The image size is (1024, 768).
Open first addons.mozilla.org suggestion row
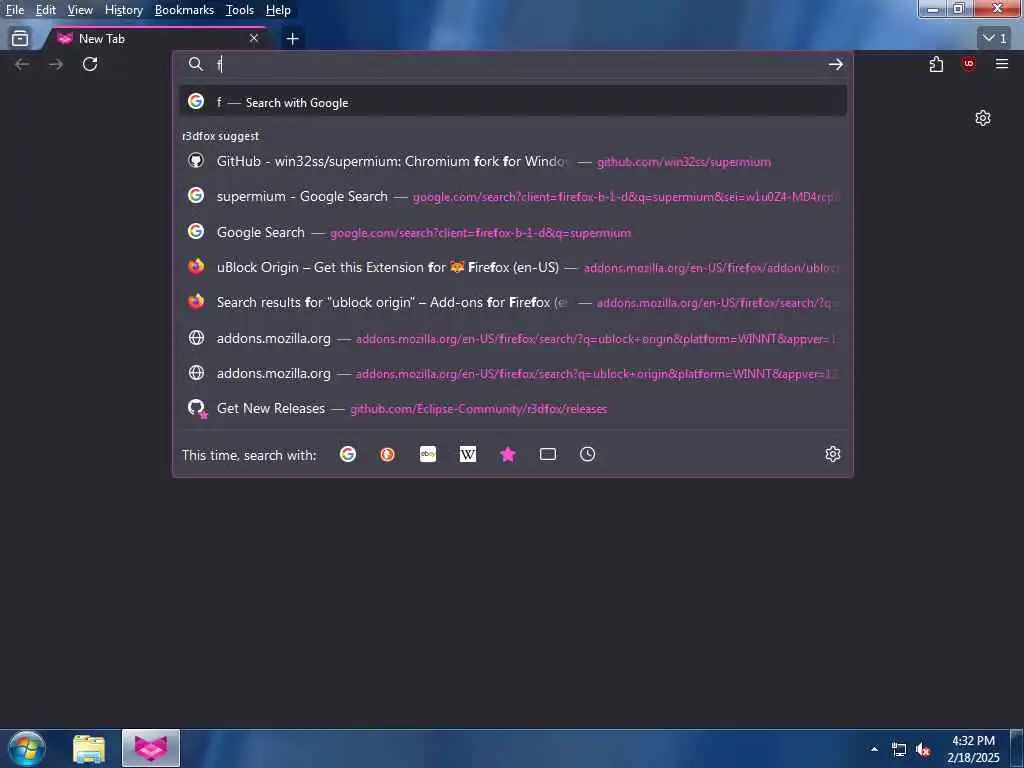pos(513,338)
